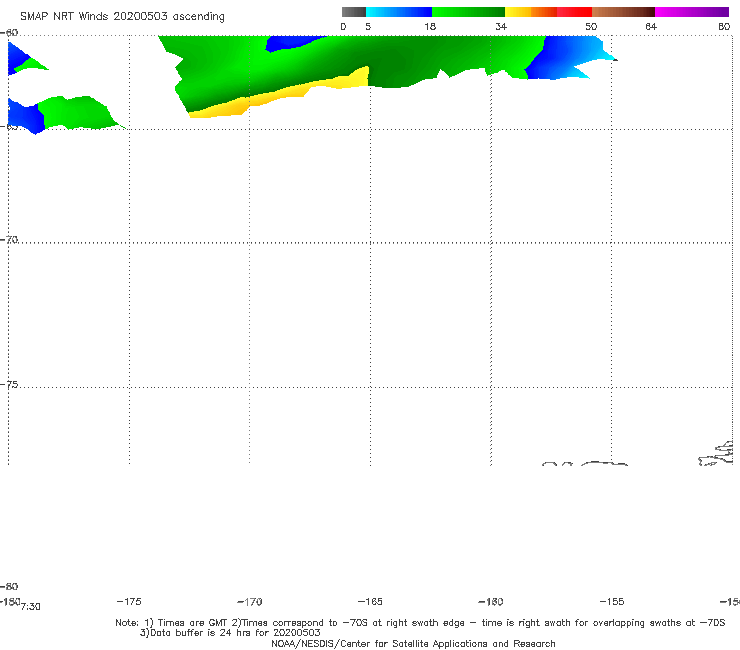Image resolution: width=740 pixels, height=650 pixels.
Task: Click the 7:30 swath time label
Action: coord(31,607)
